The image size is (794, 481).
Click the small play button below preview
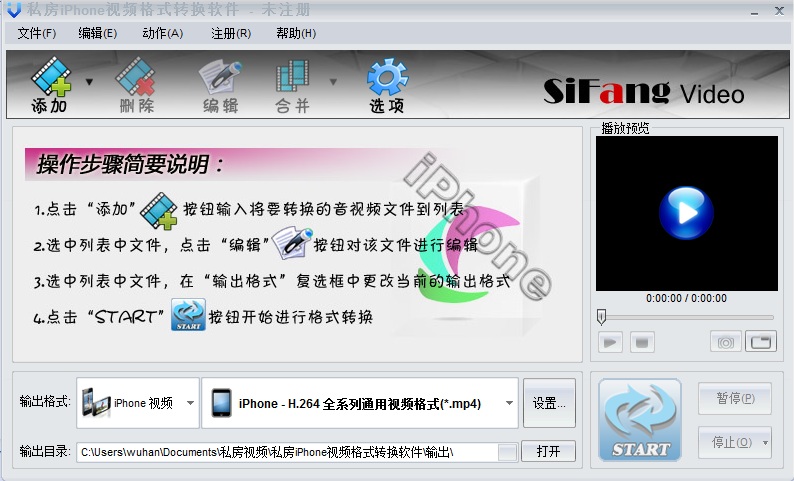[x=610, y=342]
